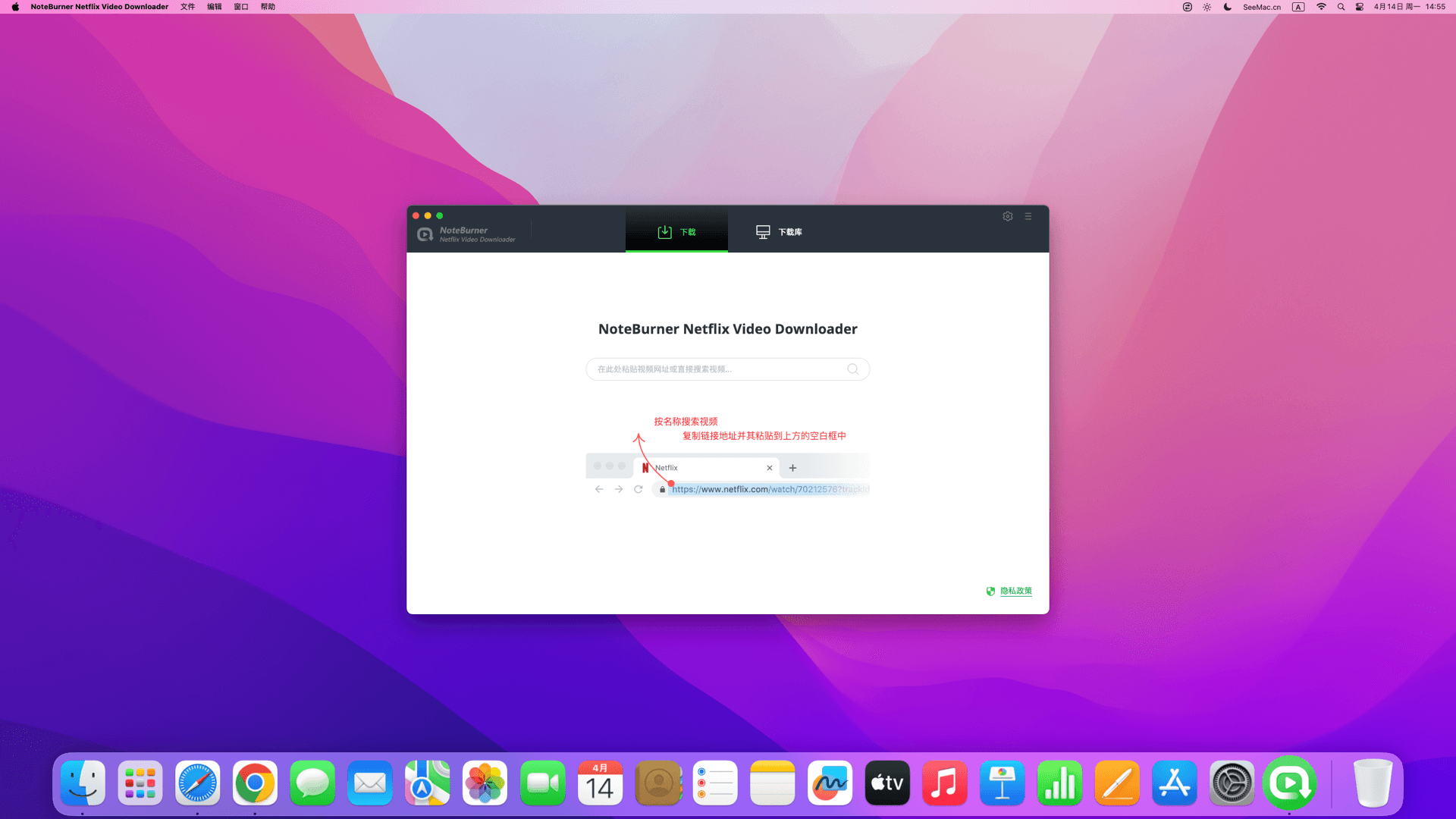Open Apple TV app from the Dock

(887, 783)
